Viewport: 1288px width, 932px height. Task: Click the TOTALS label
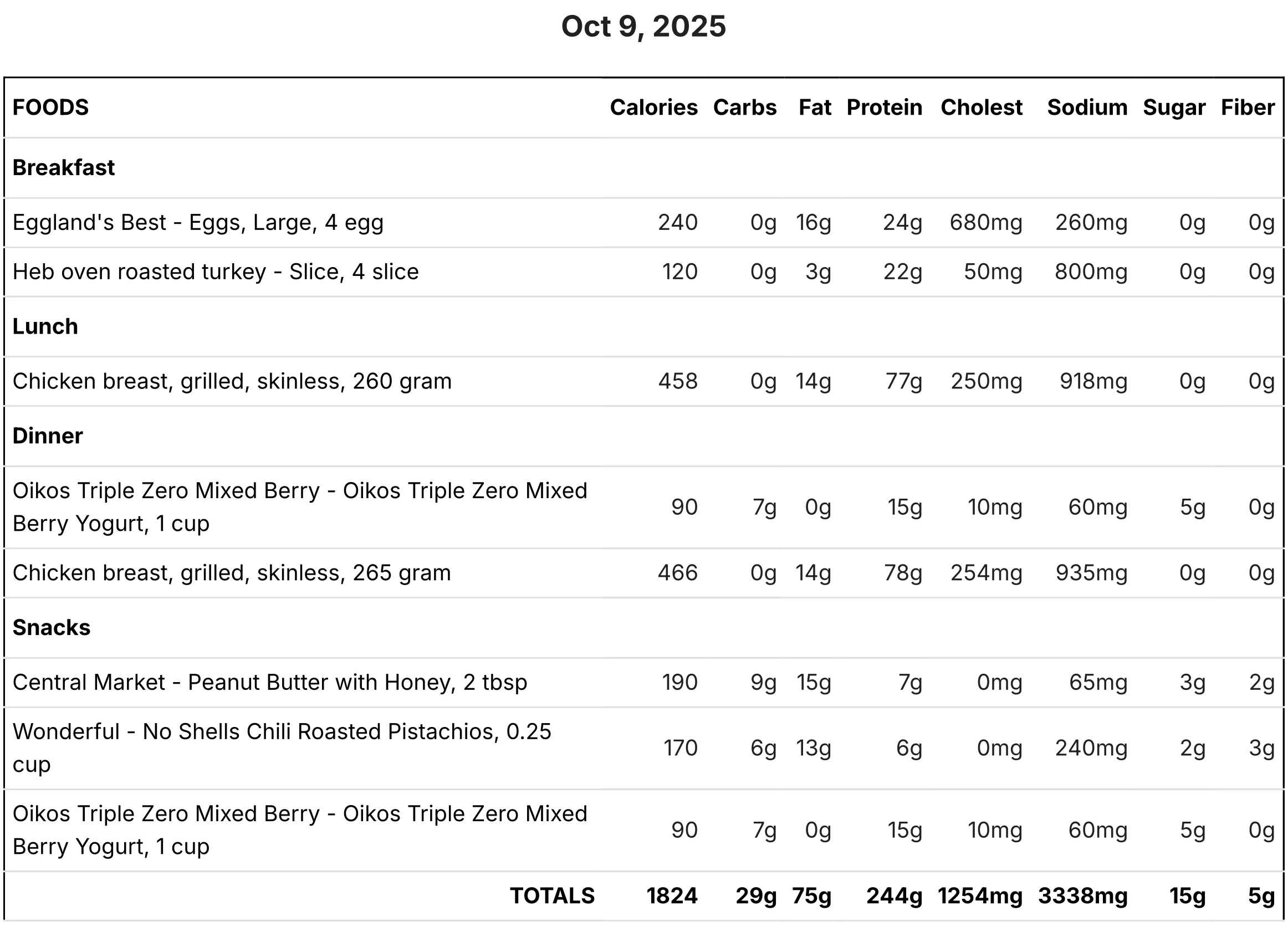pos(552,895)
